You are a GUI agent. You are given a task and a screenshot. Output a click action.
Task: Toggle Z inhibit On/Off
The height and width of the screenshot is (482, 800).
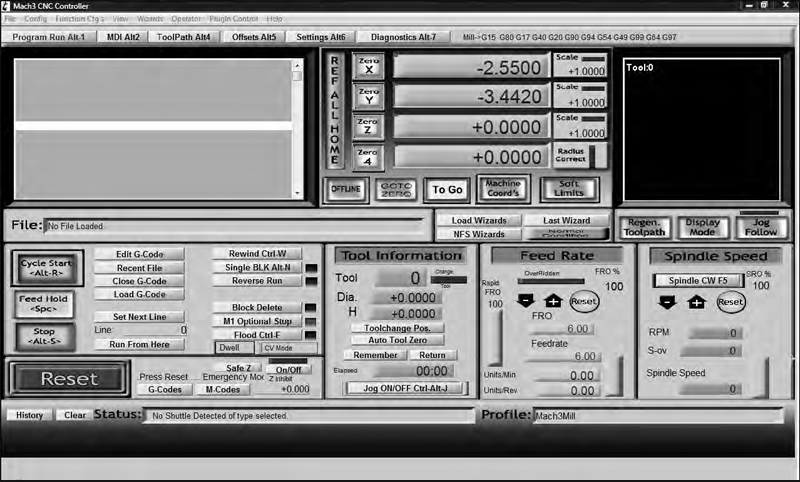288,370
